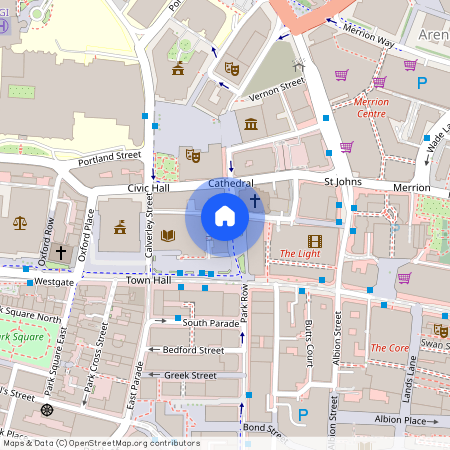Select the Civic Hall building icon beside Calverley Street
This screenshot has width=450, height=450.
click(x=120, y=227)
